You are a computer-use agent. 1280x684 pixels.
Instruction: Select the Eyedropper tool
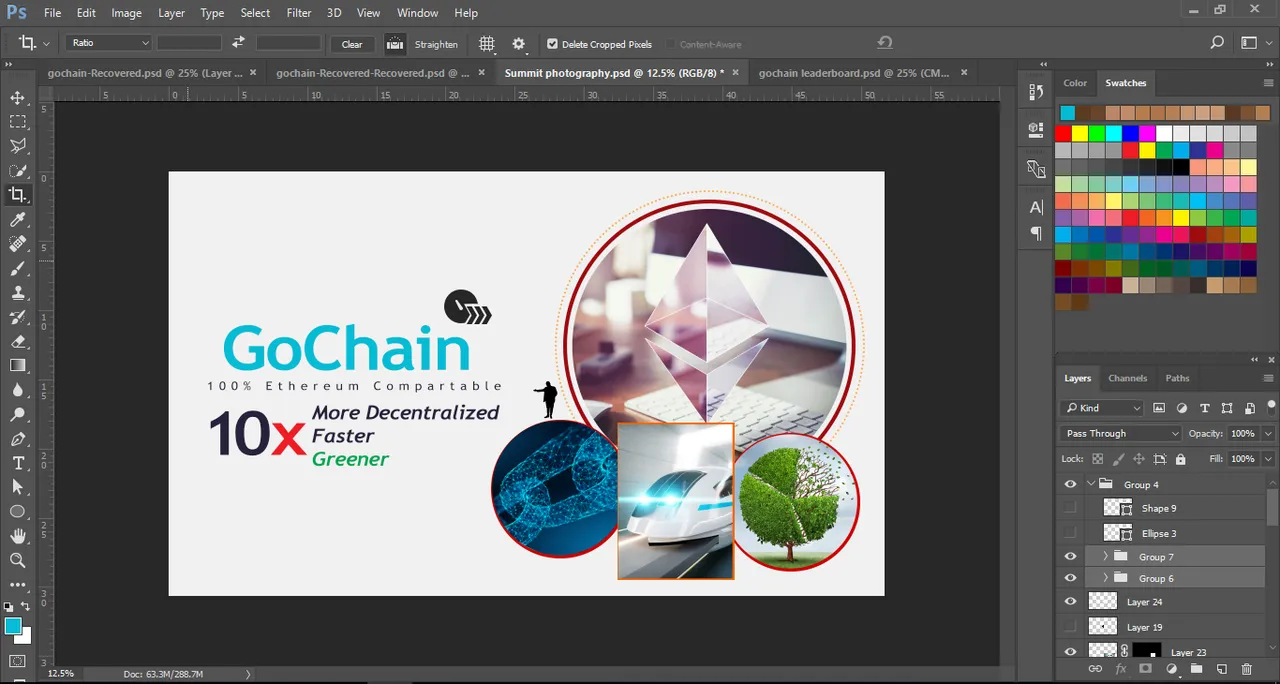(18, 219)
